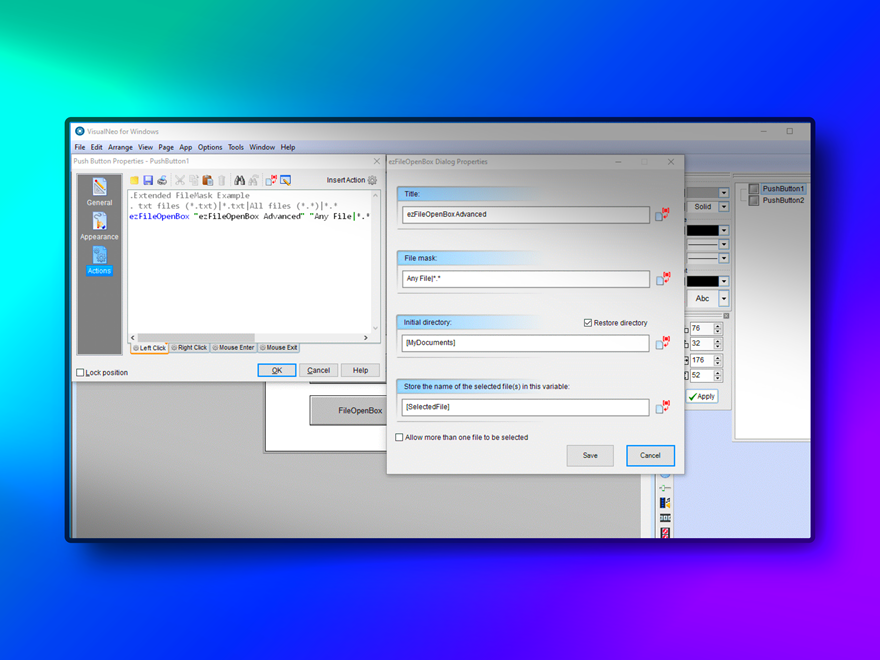
Task: Click the green Apply button
Action: [x=702, y=397]
